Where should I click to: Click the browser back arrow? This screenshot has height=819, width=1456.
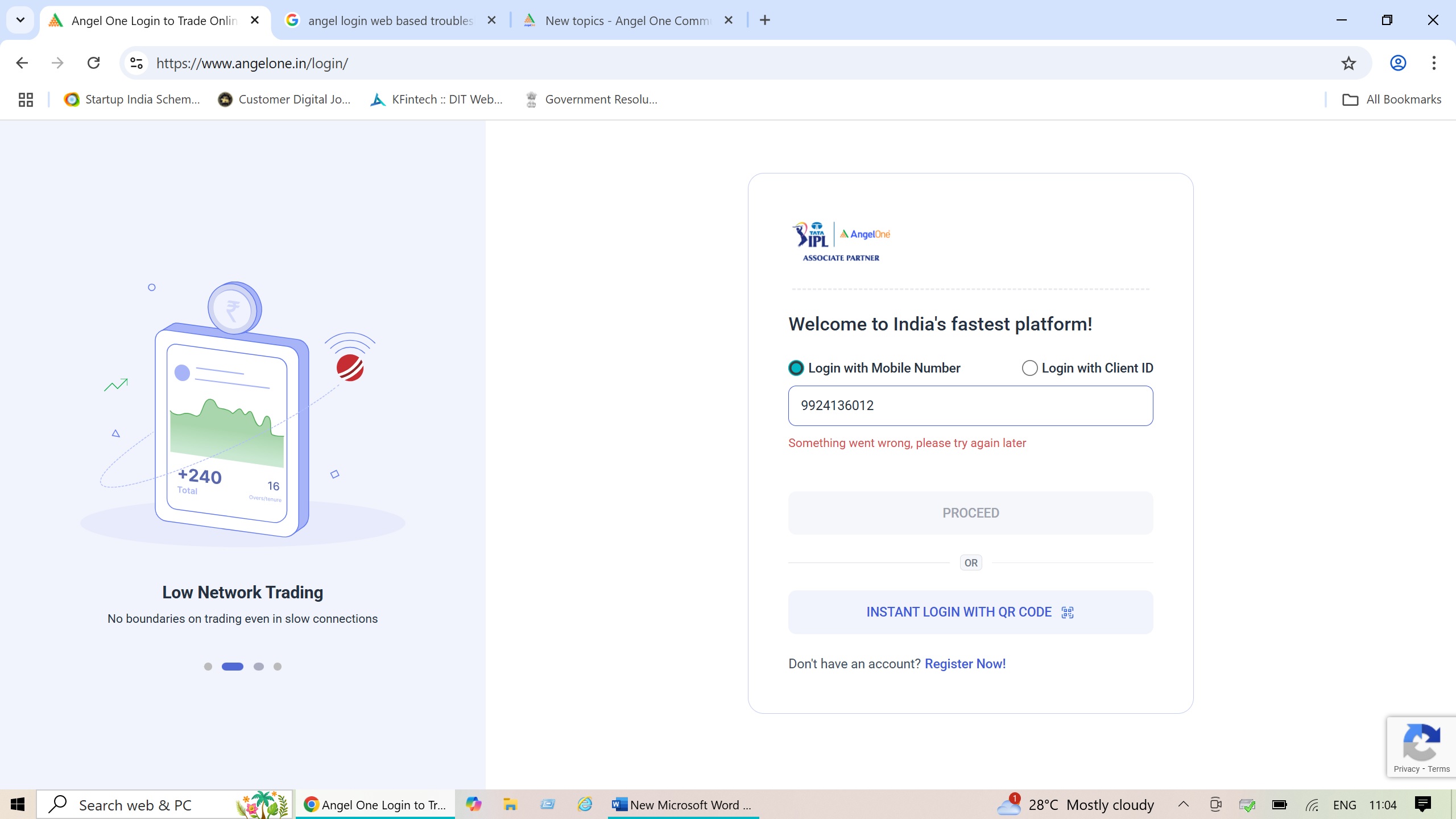(x=22, y=63)
